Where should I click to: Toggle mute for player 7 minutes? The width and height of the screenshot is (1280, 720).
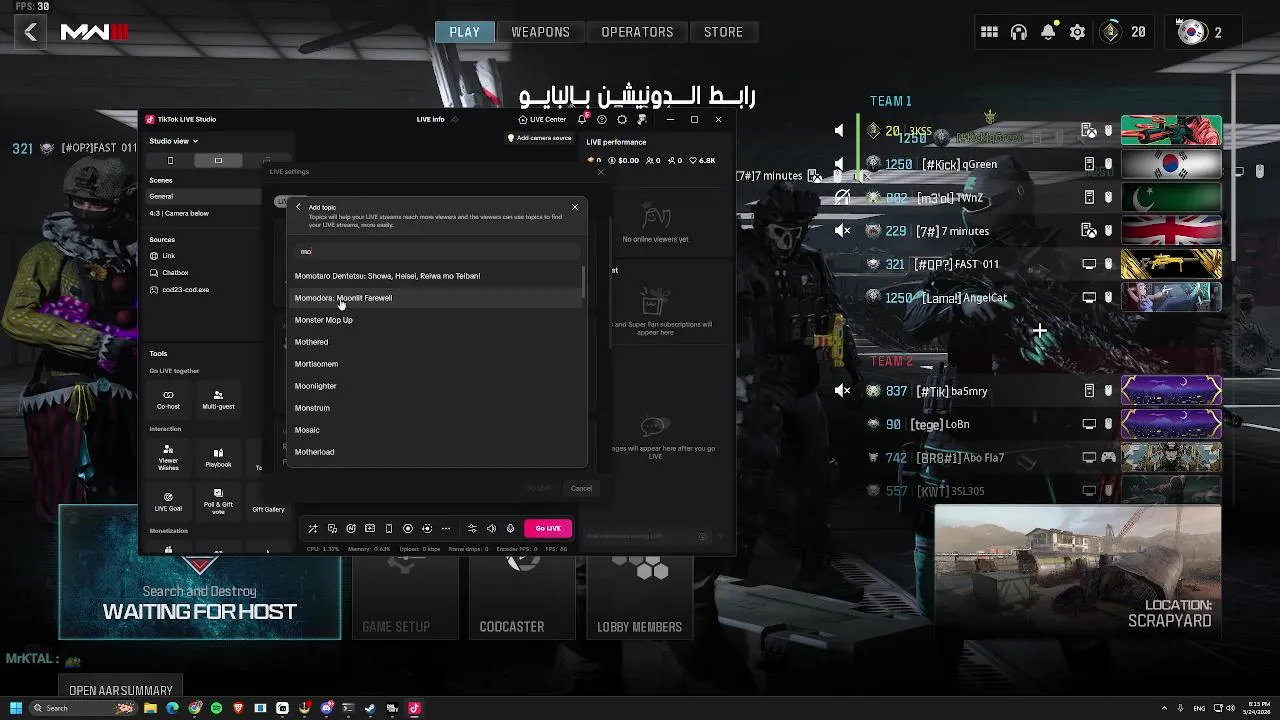(x=842, y=230)
